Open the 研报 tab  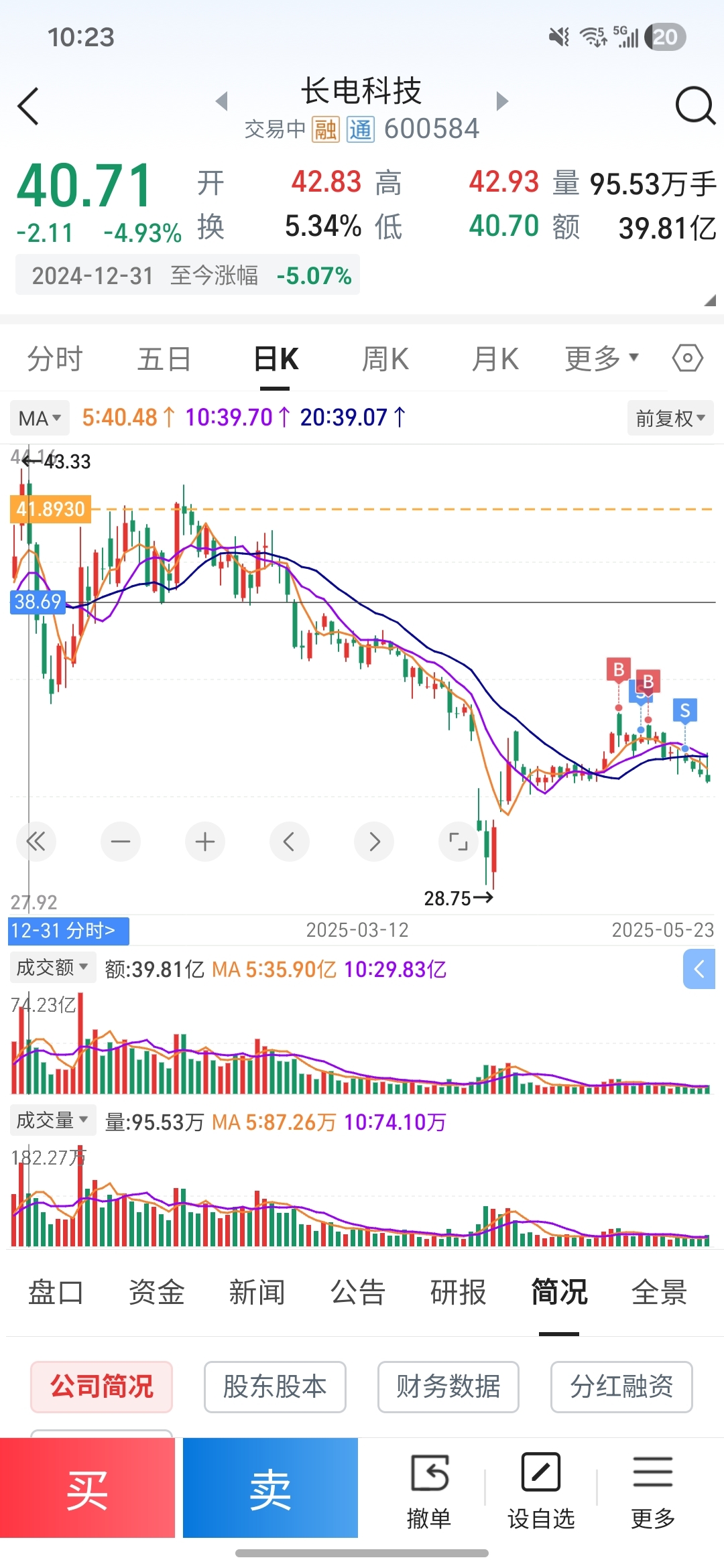(459, 1292)
